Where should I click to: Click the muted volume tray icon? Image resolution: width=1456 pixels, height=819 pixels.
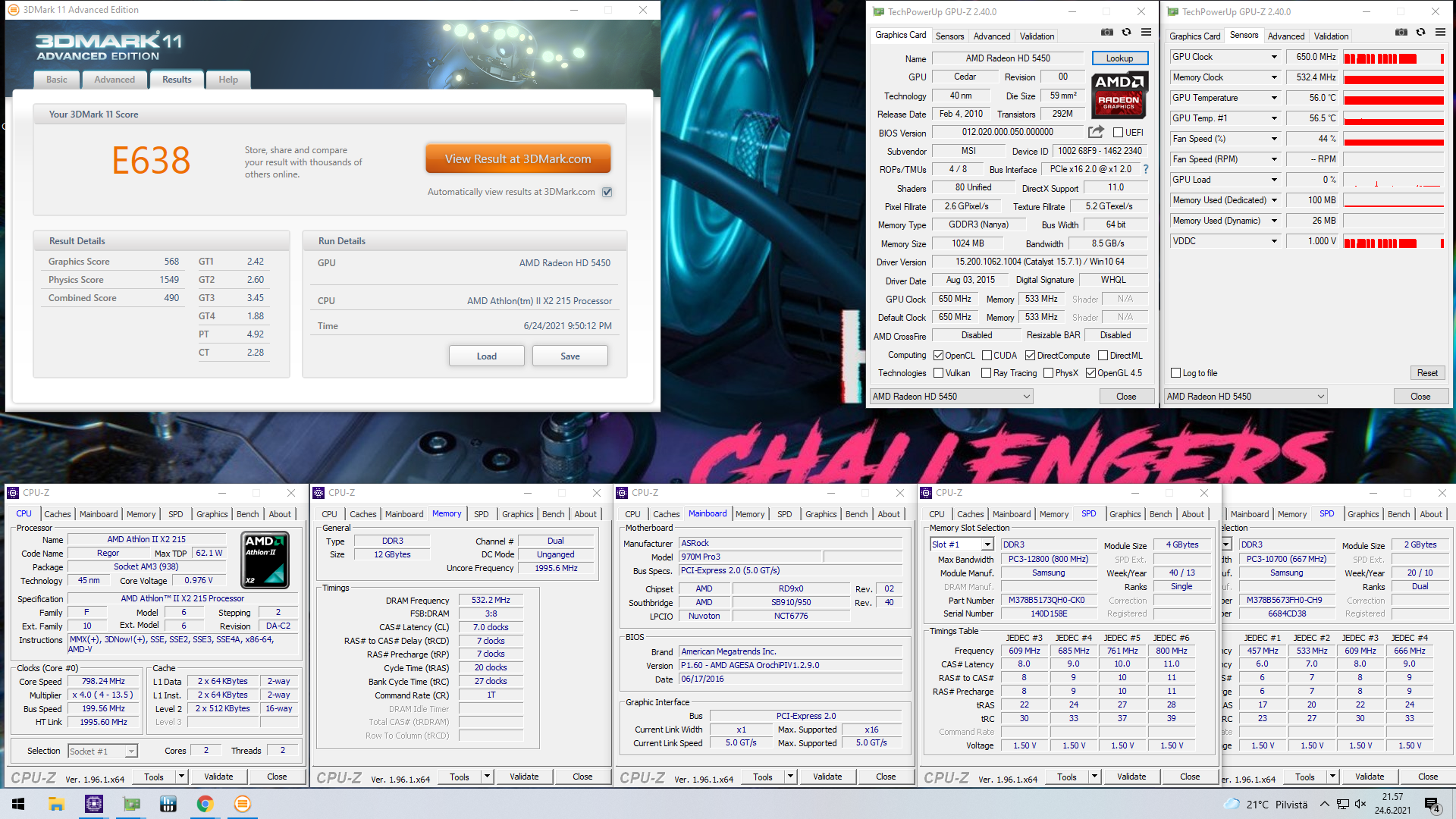pyautogui.click(x=1360, y=804)
